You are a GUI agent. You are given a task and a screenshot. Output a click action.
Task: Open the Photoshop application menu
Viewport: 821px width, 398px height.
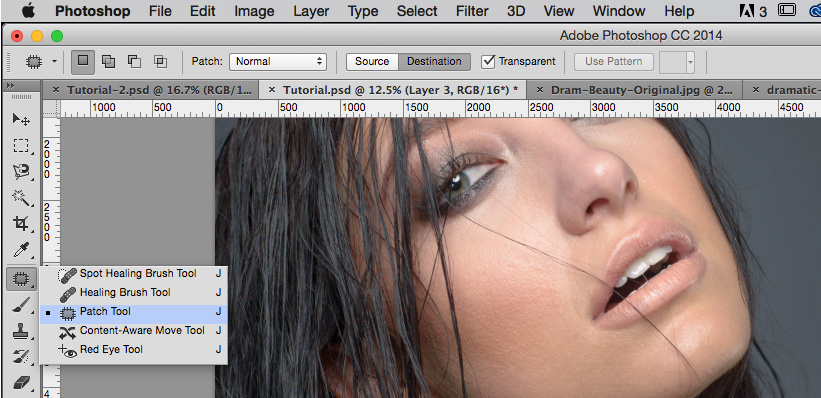(x=93, y=11)
